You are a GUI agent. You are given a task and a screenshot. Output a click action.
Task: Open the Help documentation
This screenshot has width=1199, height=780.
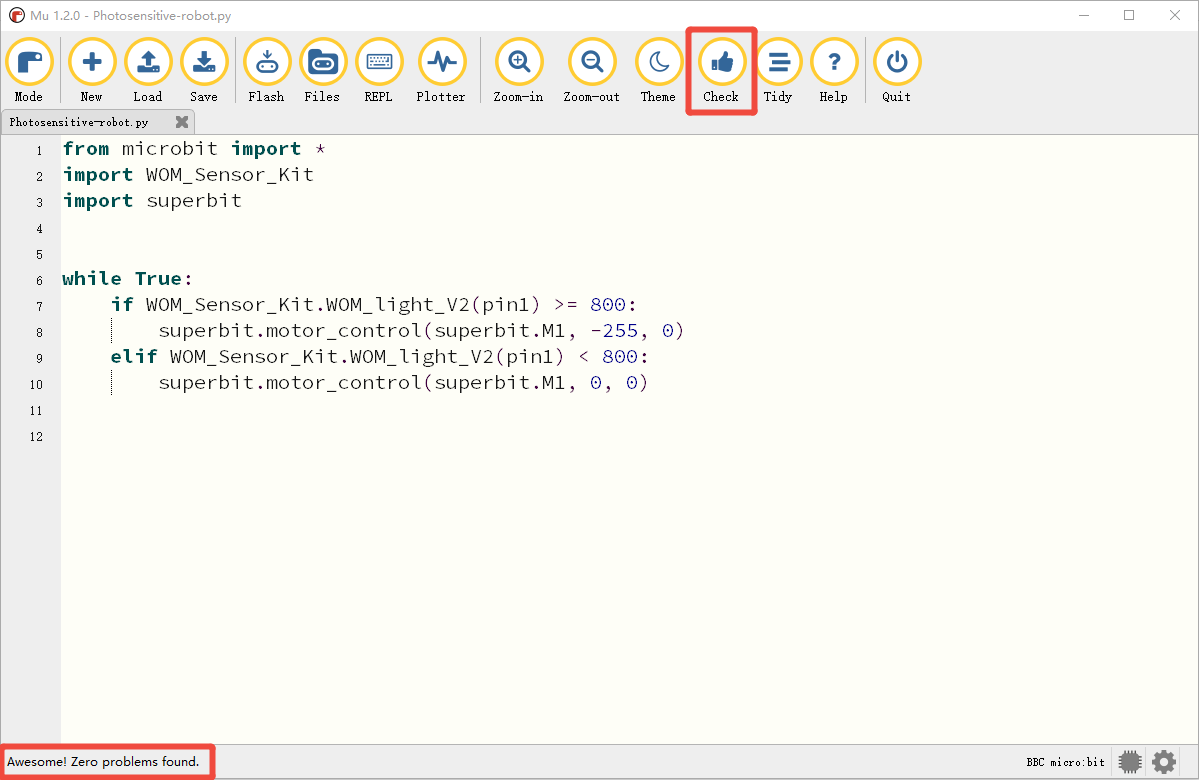(x=833, y=70)
